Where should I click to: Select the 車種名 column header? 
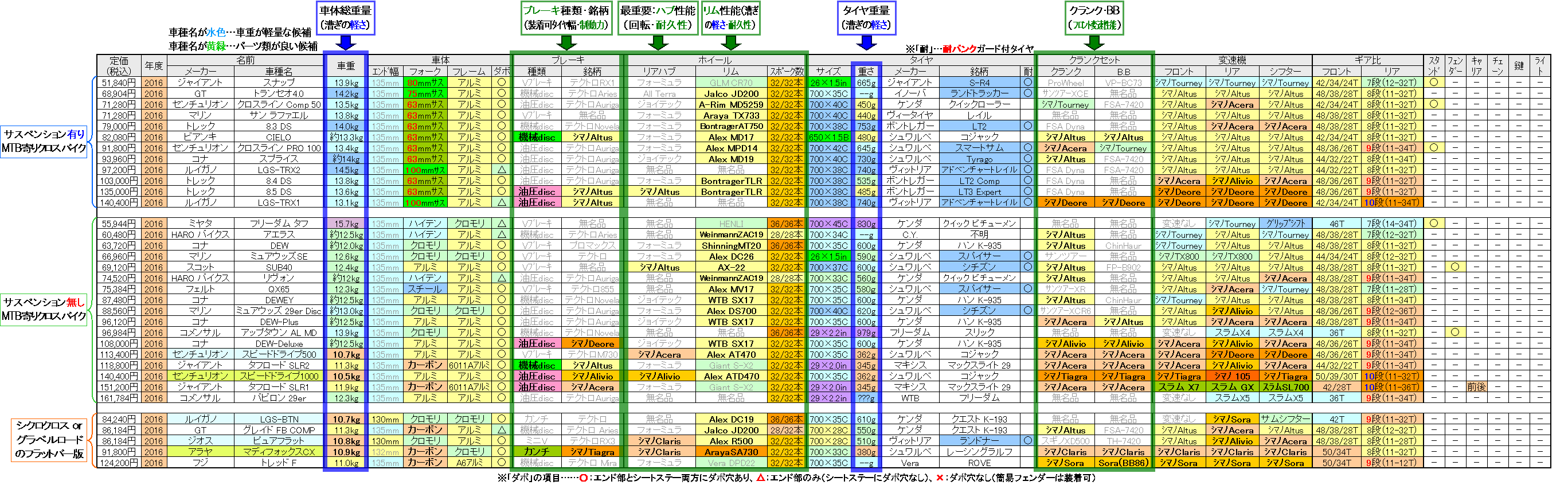(279, 72)
